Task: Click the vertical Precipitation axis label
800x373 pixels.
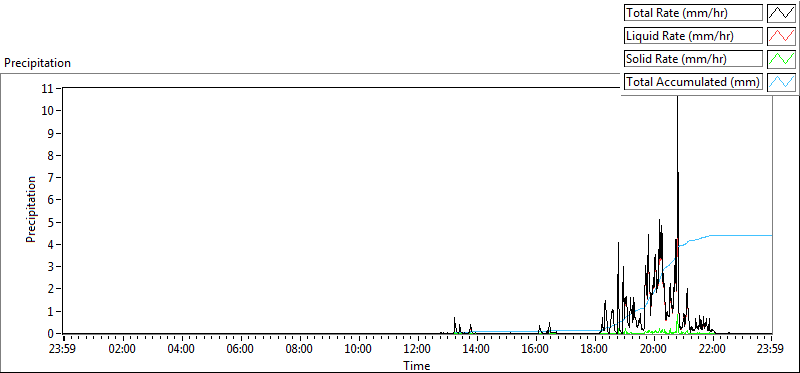Action: click(x=31, y=209)
